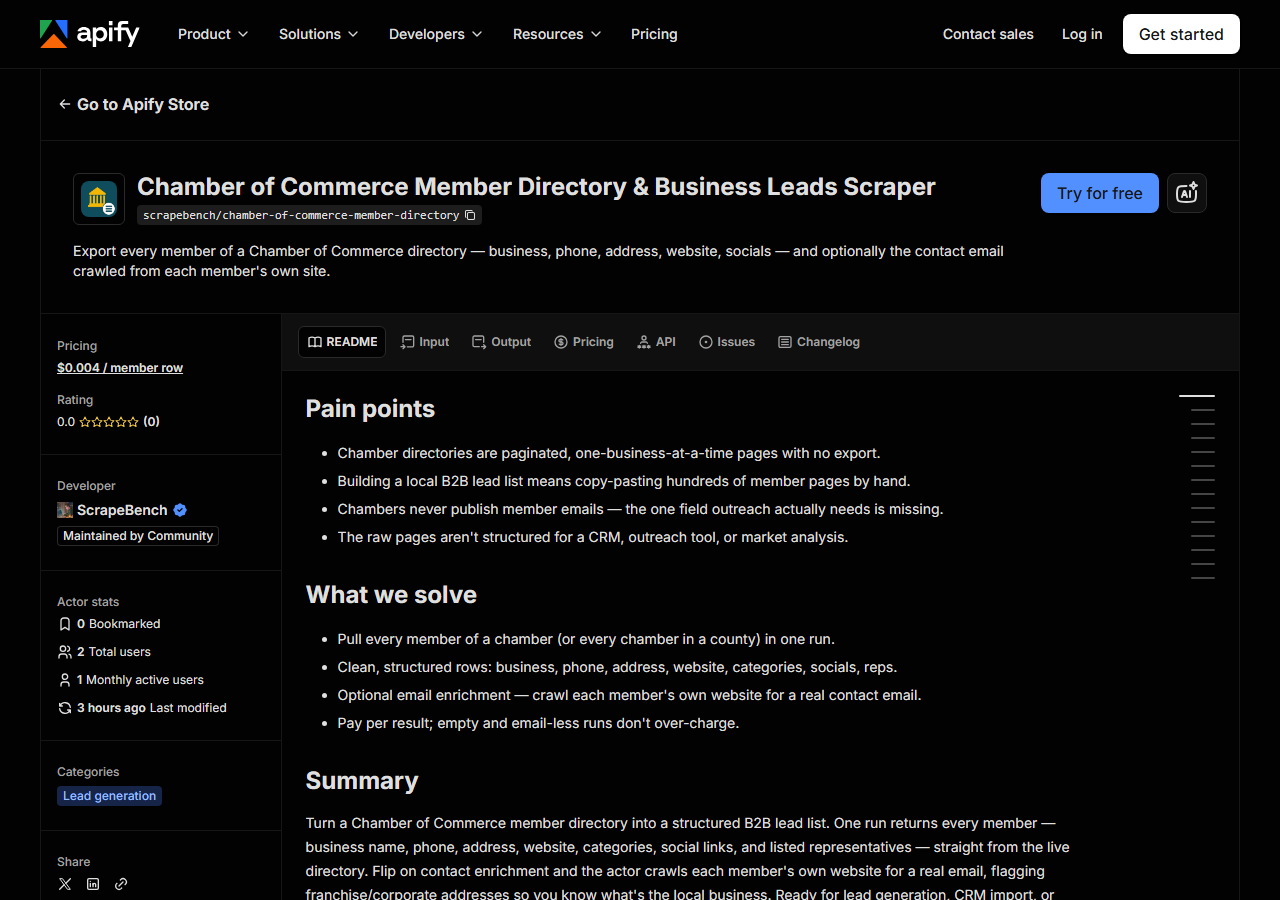
Task: Click Log in
Action: pyautogui.click(x=1082, y=34)
